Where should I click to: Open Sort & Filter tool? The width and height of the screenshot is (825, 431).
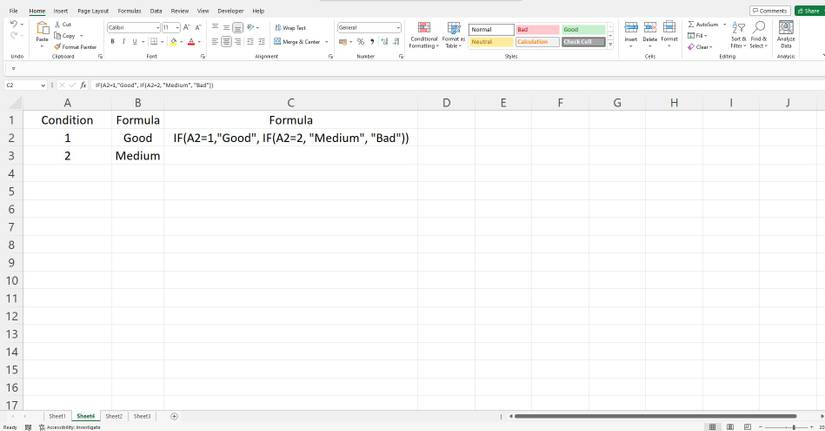(x=738, y=35)
